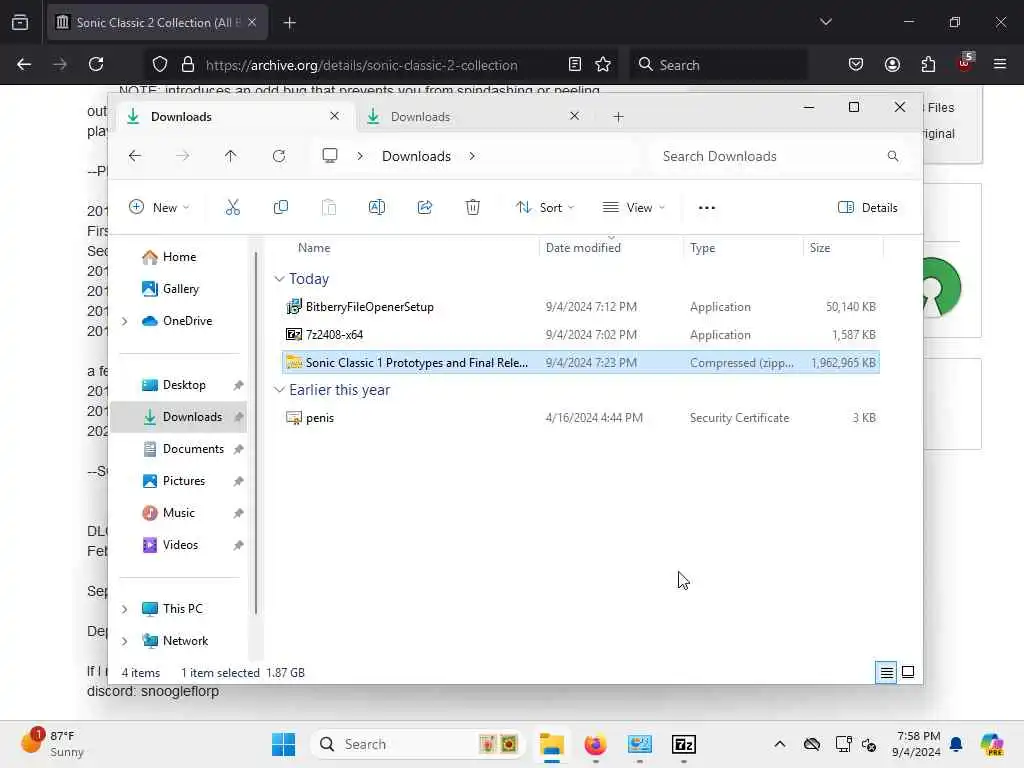
Task: Open the Windows Start menu
Action: tap(283, 744)
